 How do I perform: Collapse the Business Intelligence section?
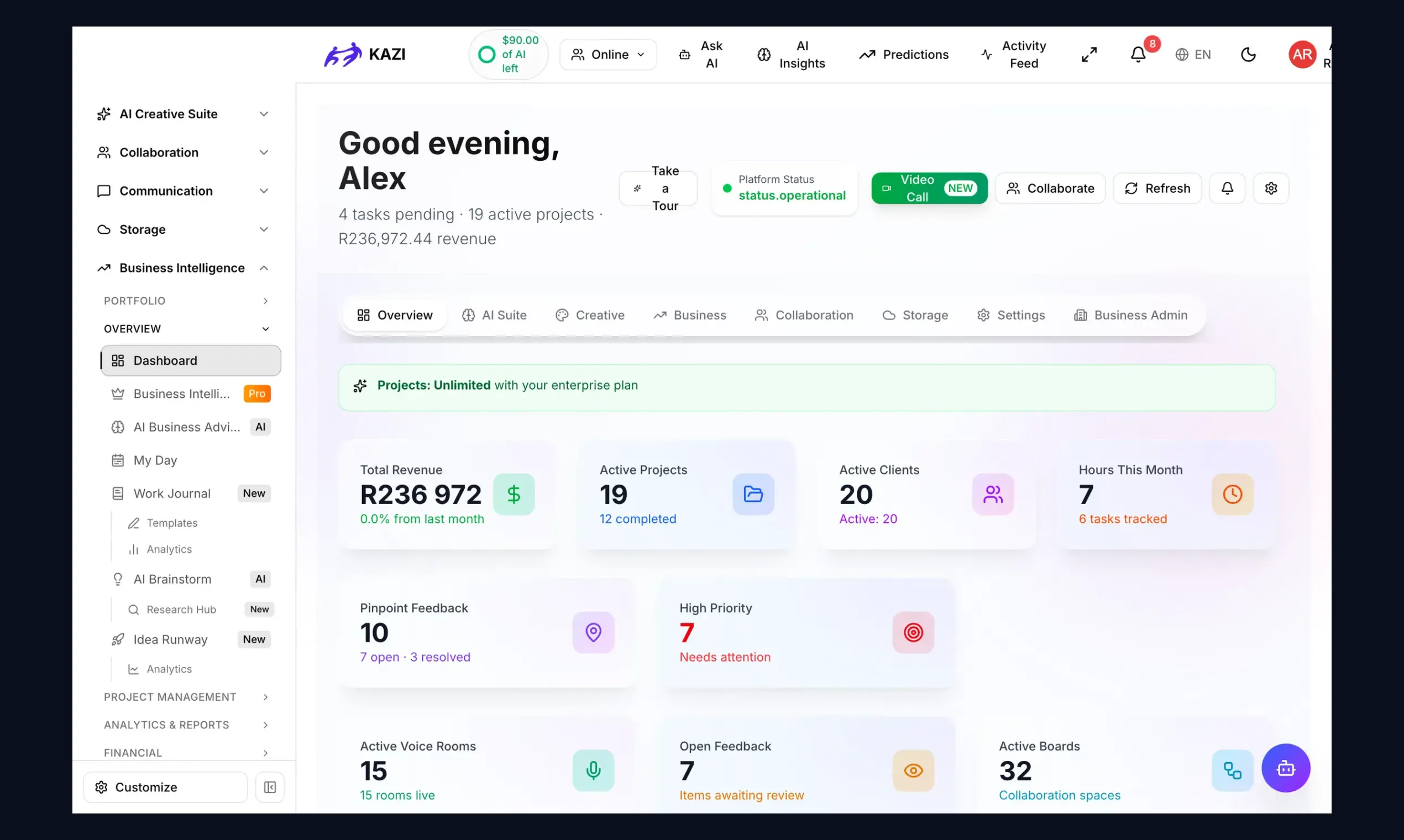click(183, 267)
